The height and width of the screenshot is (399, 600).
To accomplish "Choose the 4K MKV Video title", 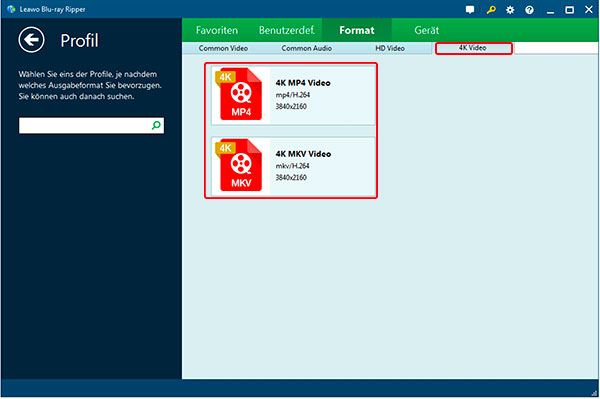I will pos(303,154).
